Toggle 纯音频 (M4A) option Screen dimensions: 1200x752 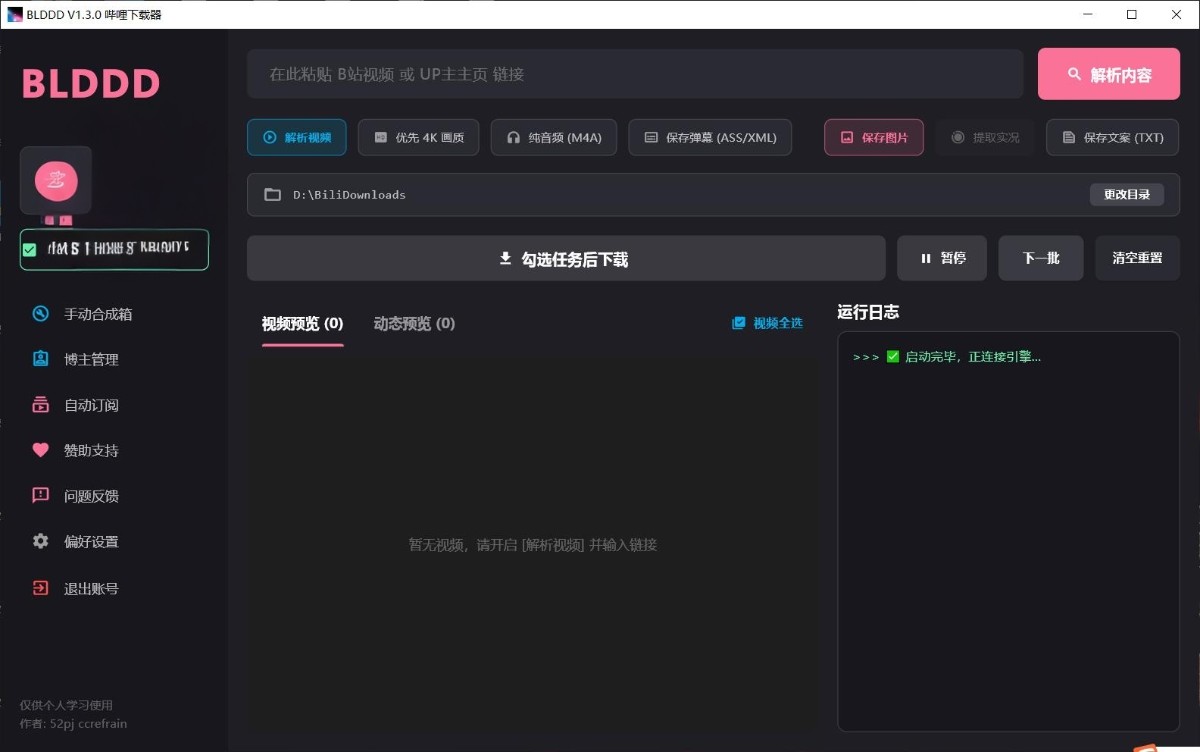(554, 138)
